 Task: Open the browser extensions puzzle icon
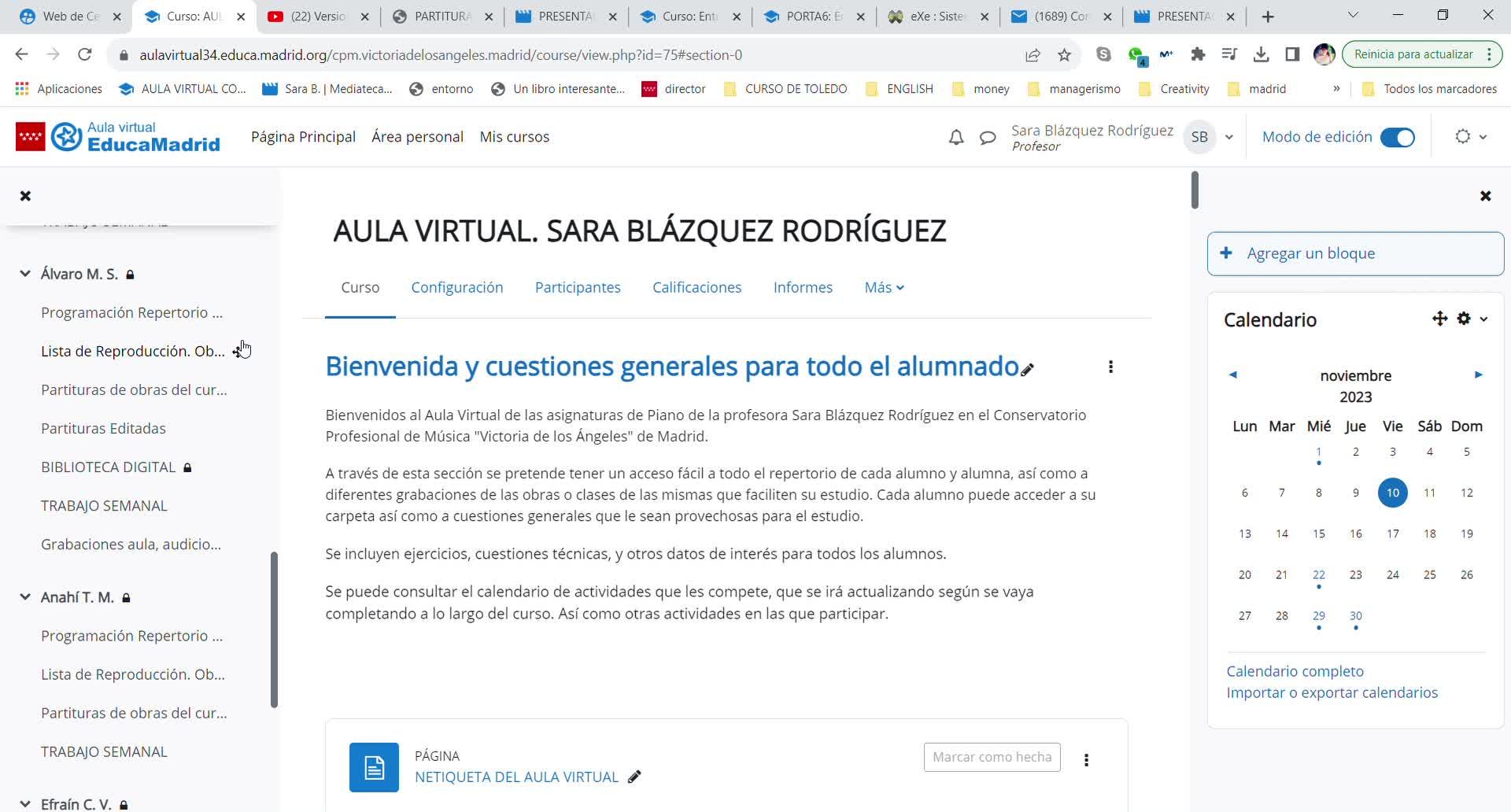(x=1198, y=54)
